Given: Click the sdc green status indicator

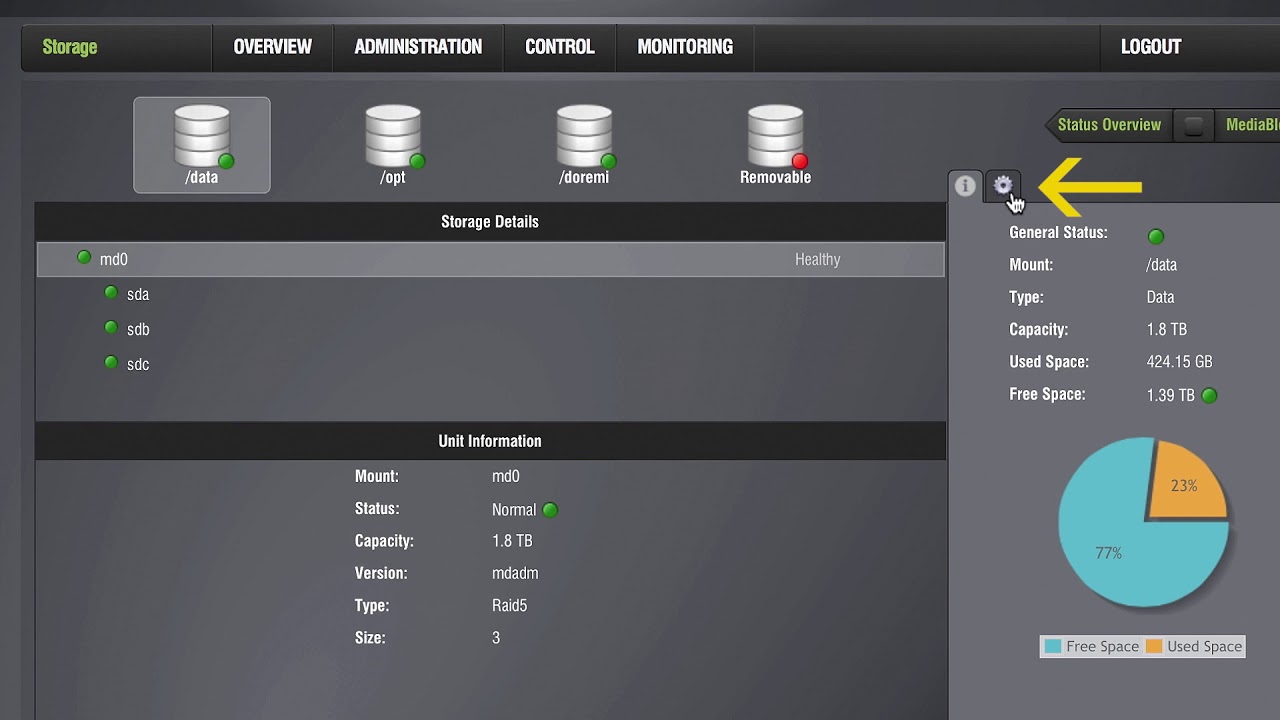Looking at the screenshot, I should click(111, 362).
